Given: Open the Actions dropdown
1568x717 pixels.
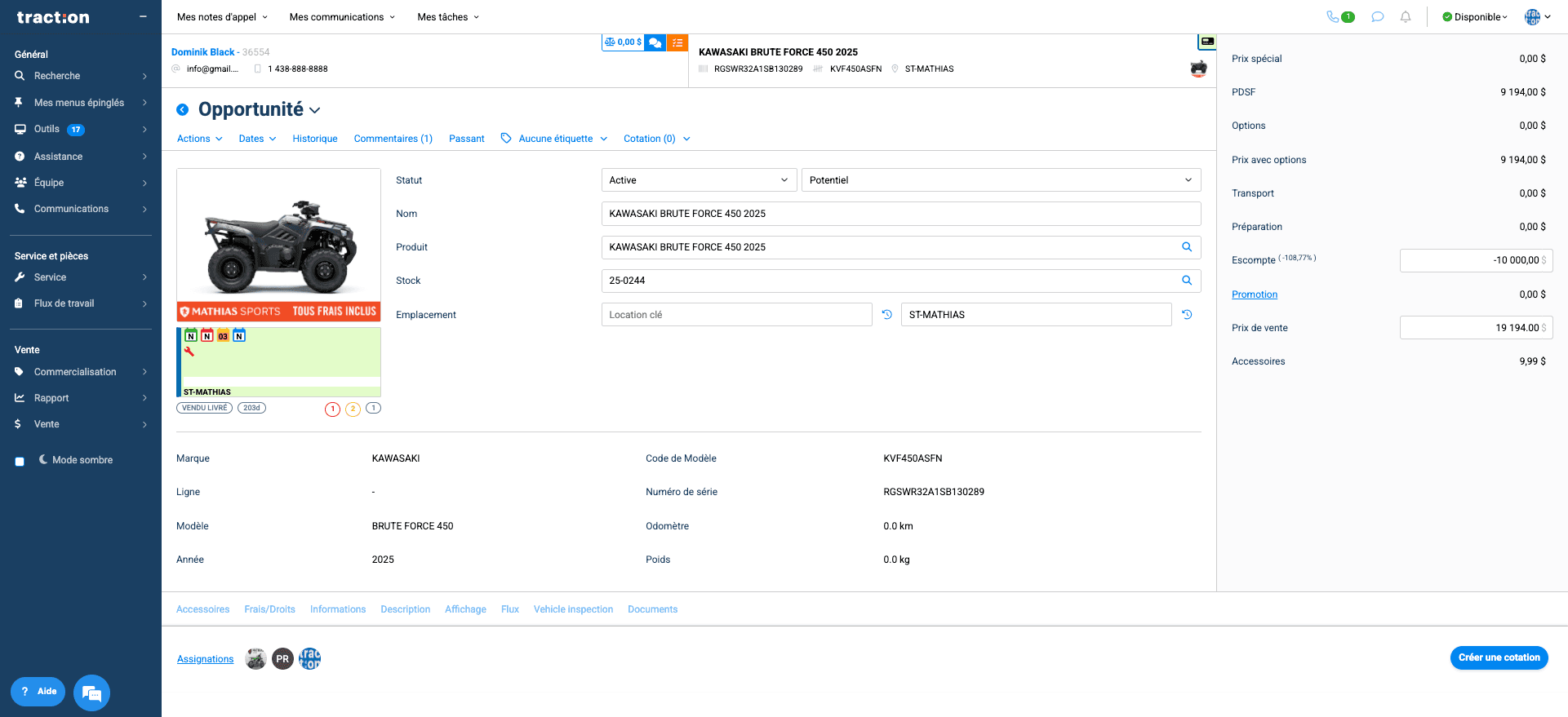Looking at the screenshot, I should click(x=200, y=139).
